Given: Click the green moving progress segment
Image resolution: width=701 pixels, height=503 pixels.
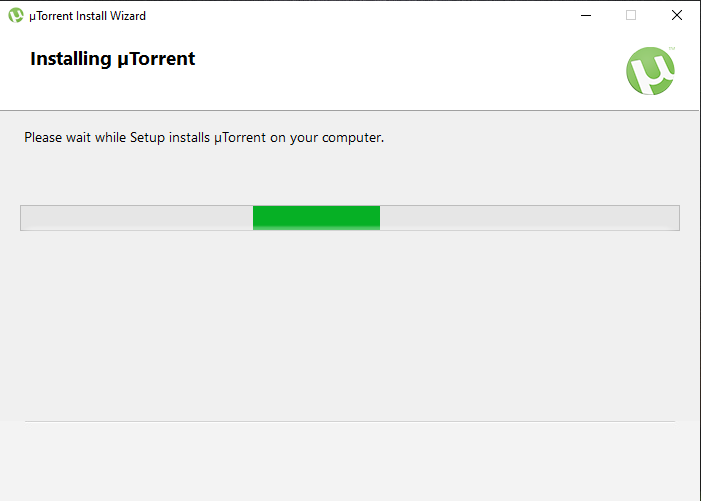Looking at the screenshot, I should click(316, 218).
